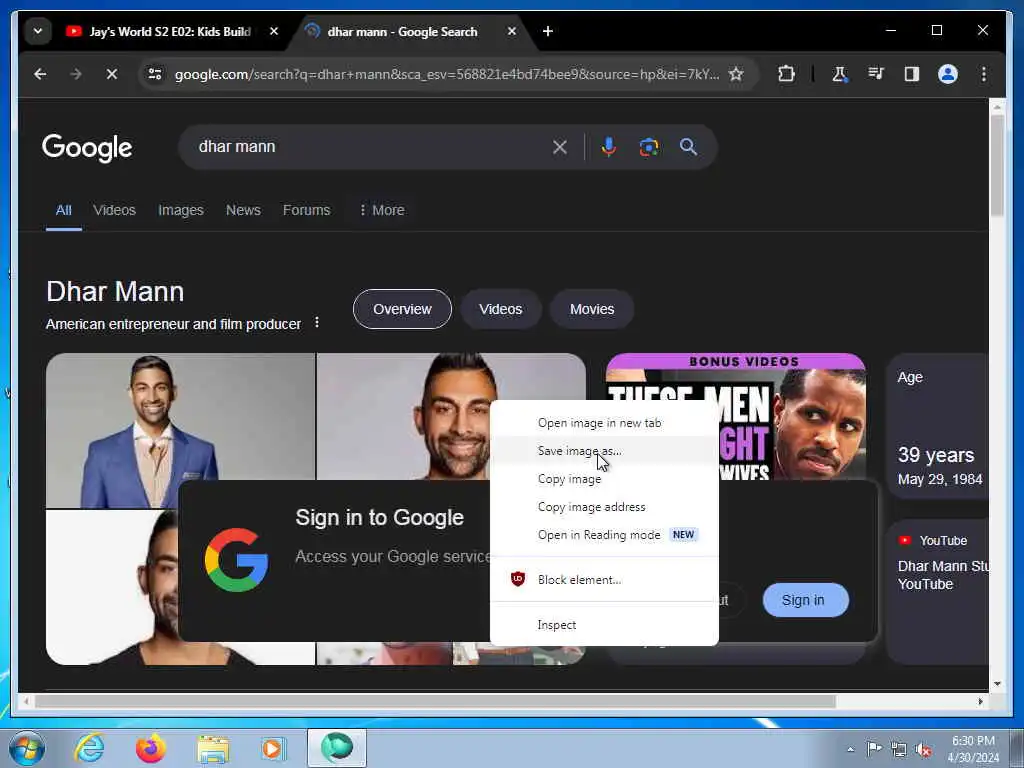Viewport: 1024px width, 768px height.
Task: Choose Save image as...
Action: (604, 451)
